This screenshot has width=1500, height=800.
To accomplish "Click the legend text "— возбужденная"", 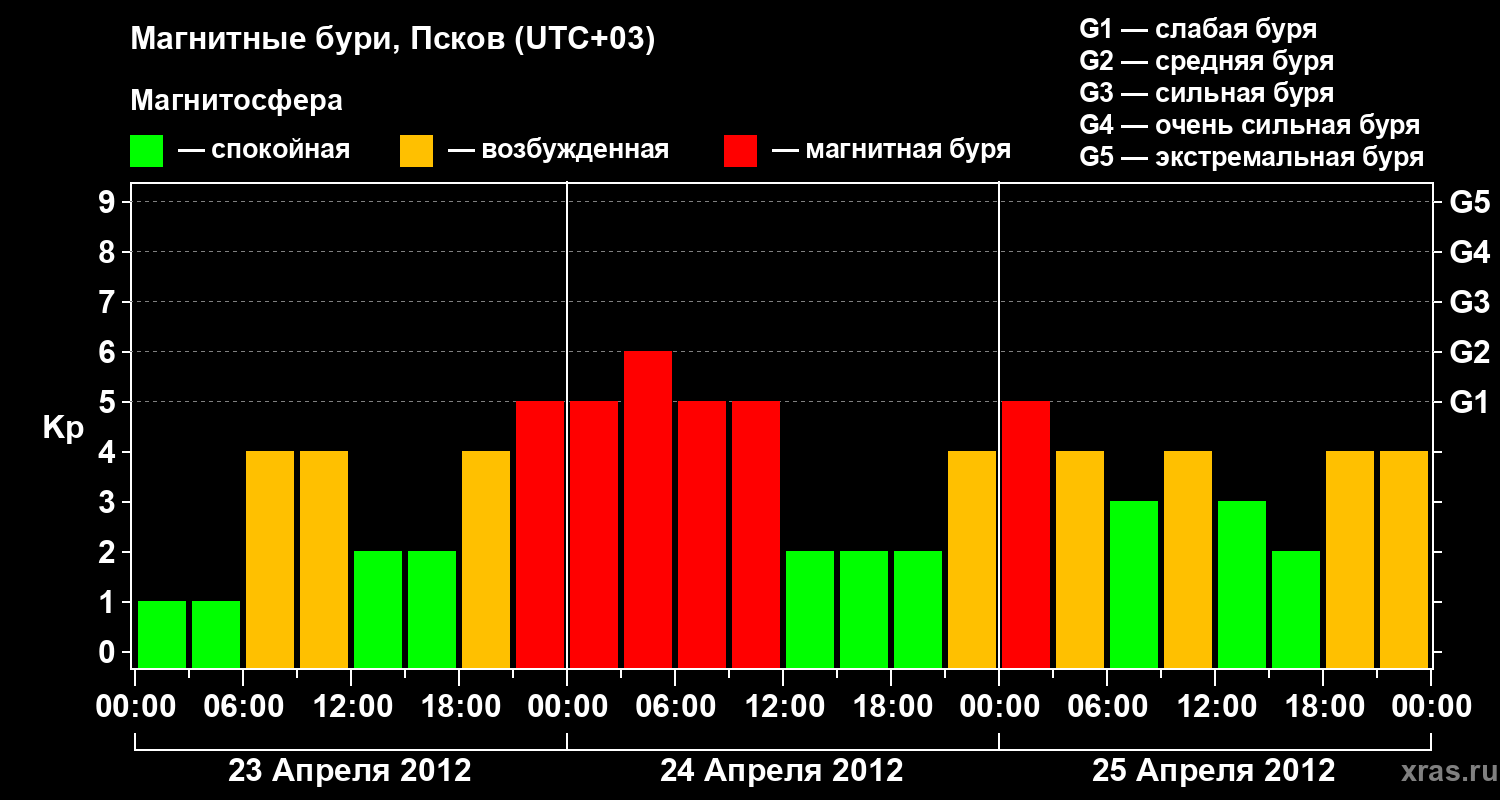I will point(558,150).
